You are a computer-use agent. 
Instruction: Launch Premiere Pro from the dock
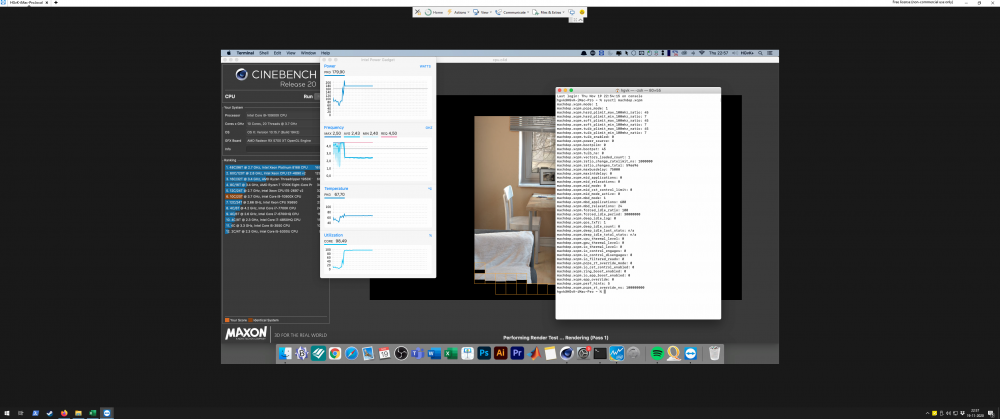coord(517,353)
